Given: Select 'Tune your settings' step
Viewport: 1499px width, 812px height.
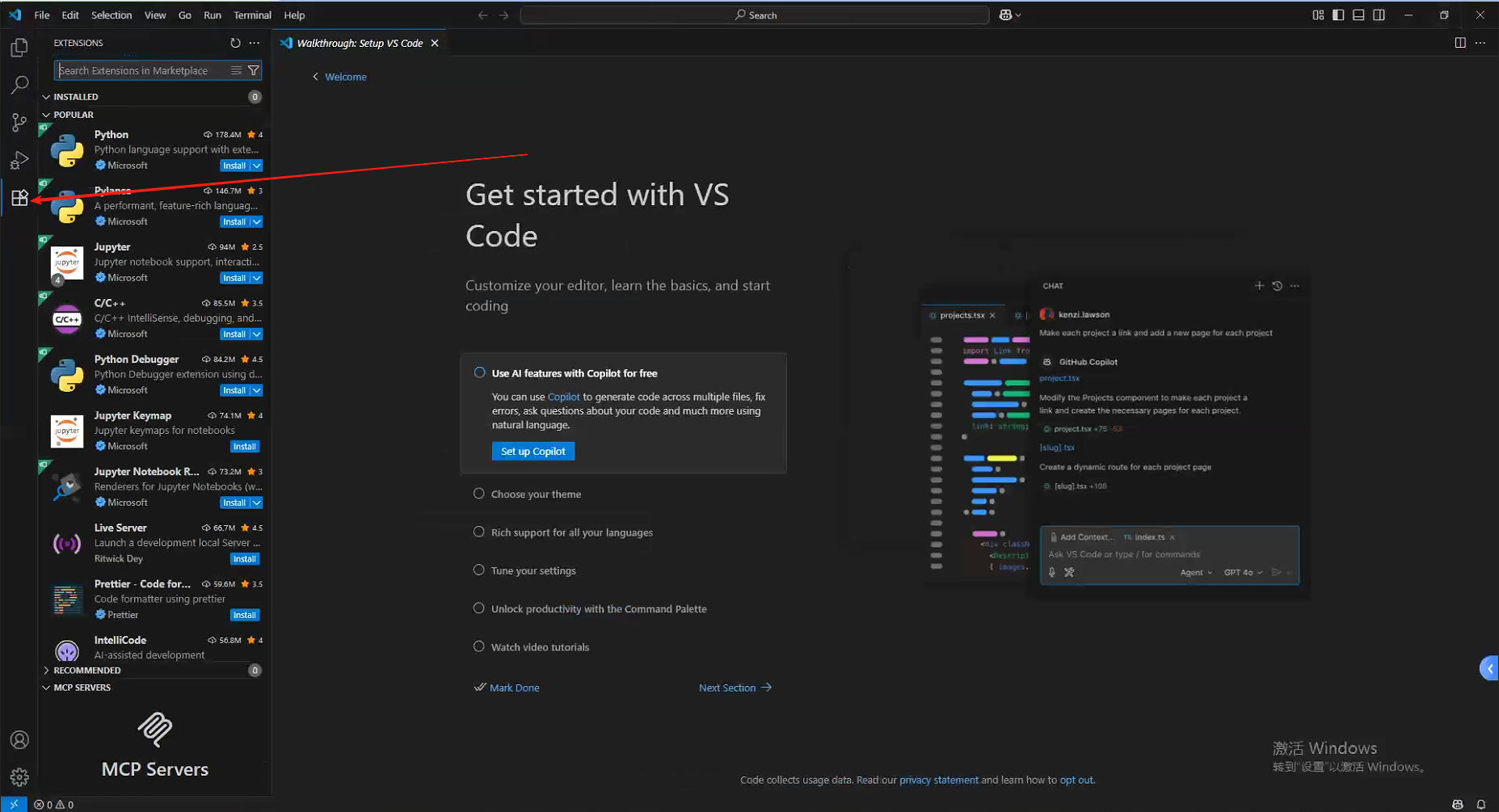Looking at the screenshot, I should click(533, 570).
